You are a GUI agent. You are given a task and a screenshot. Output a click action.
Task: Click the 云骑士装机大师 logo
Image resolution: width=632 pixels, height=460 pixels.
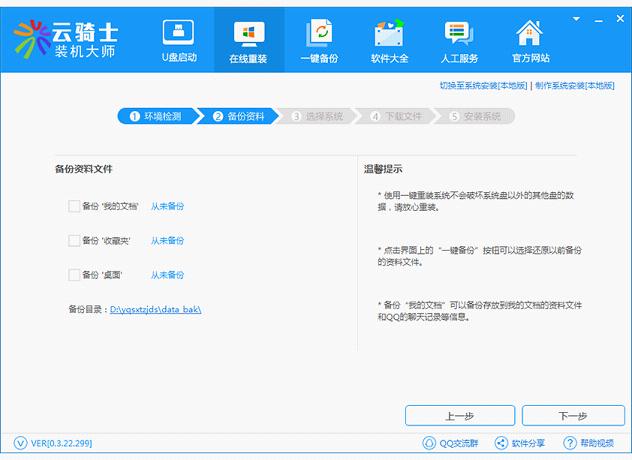point(65,40)
